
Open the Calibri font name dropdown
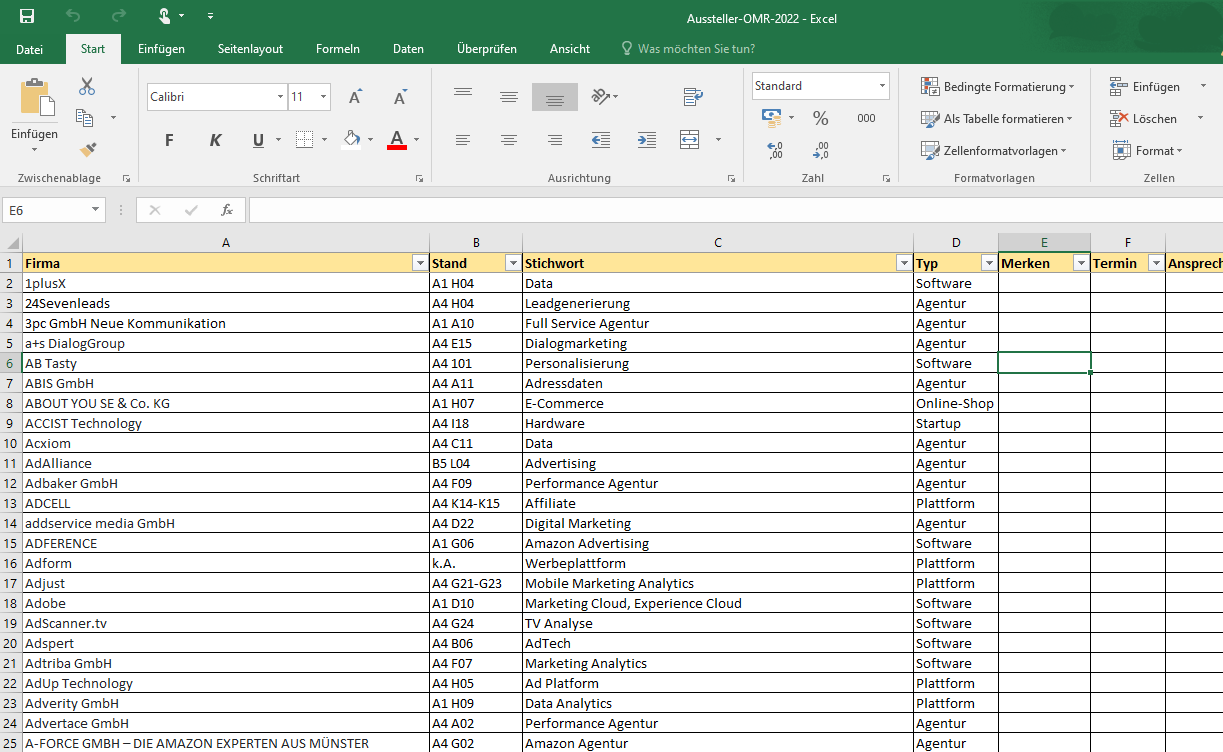pos(280,97)
